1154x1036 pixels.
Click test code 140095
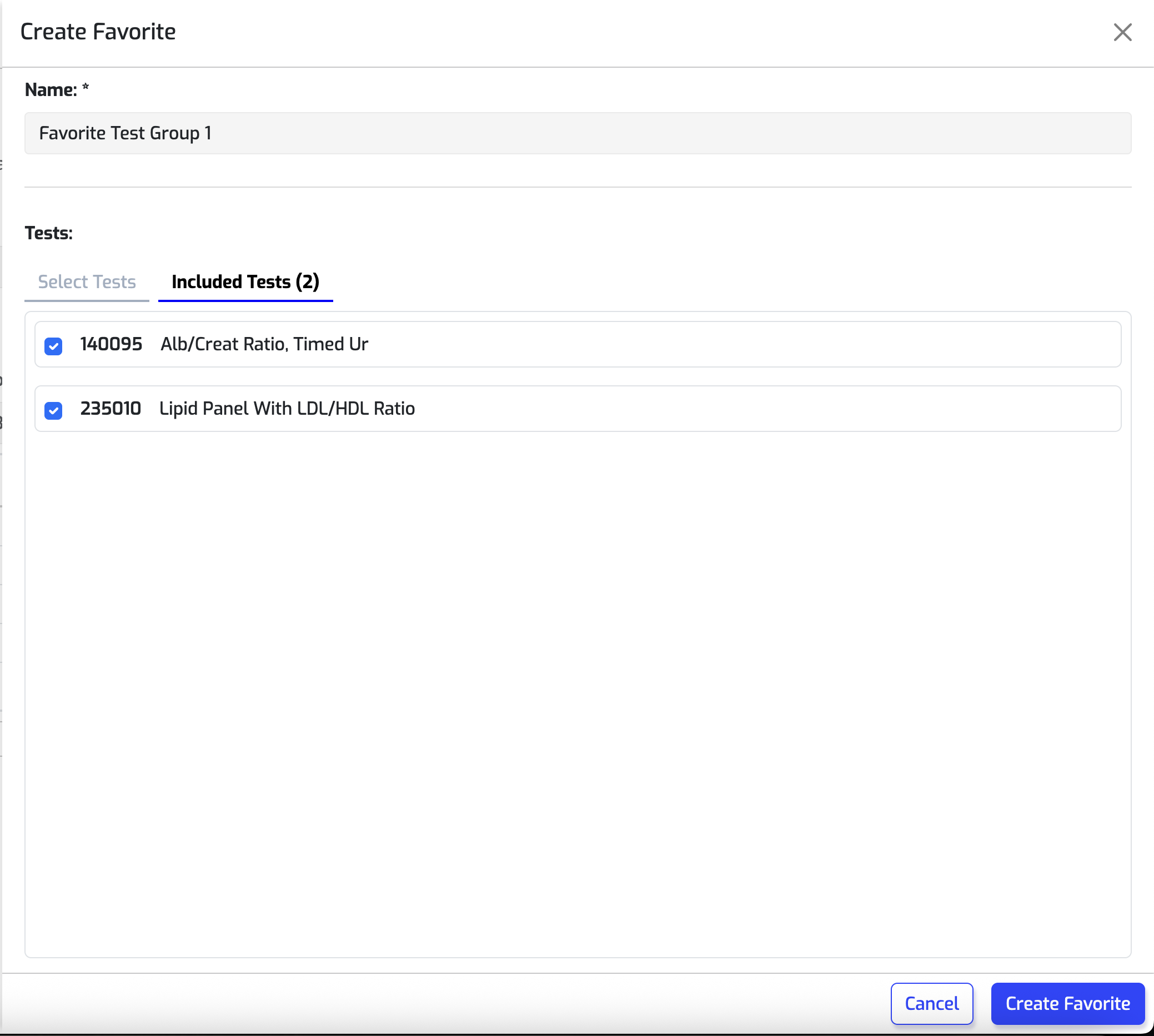111,344
